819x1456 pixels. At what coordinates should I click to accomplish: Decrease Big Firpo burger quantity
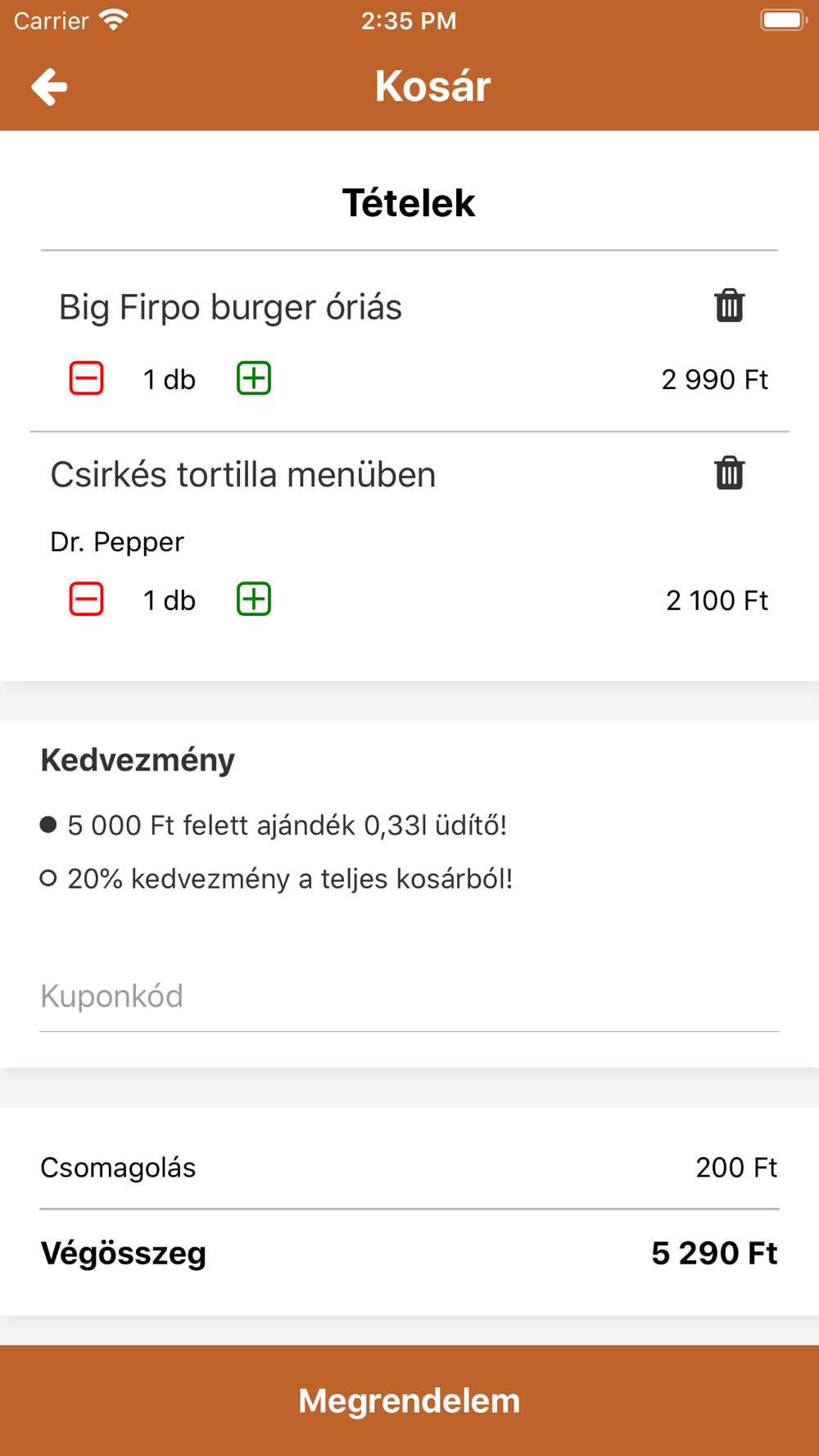(x=86, y=378)
